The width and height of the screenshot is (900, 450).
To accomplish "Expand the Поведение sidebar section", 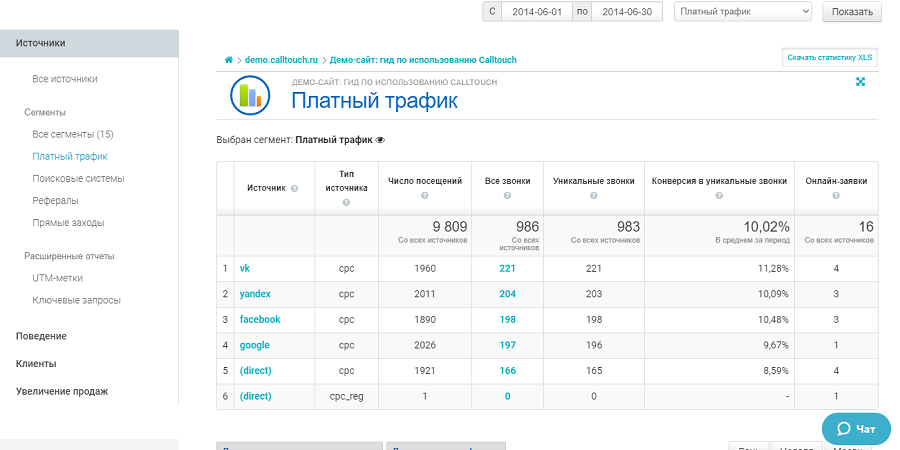I will pyautogui.click(x=41, y=336).
